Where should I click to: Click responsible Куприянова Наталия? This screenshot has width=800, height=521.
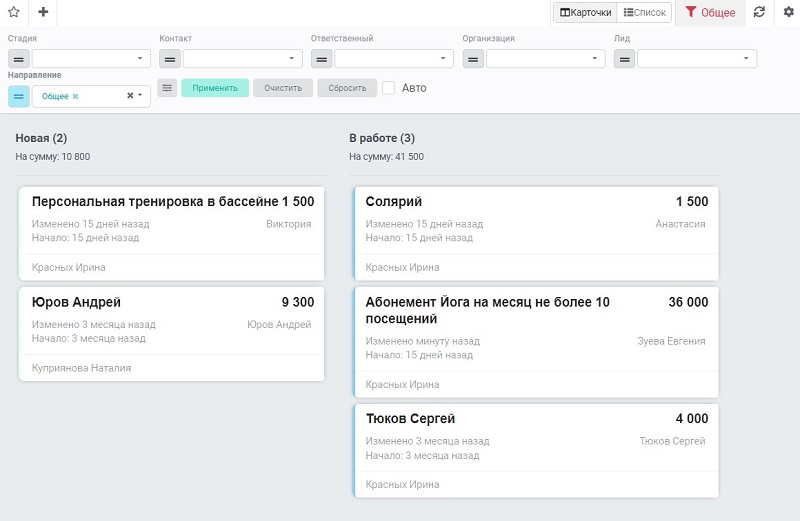click(x=82, y=368)
